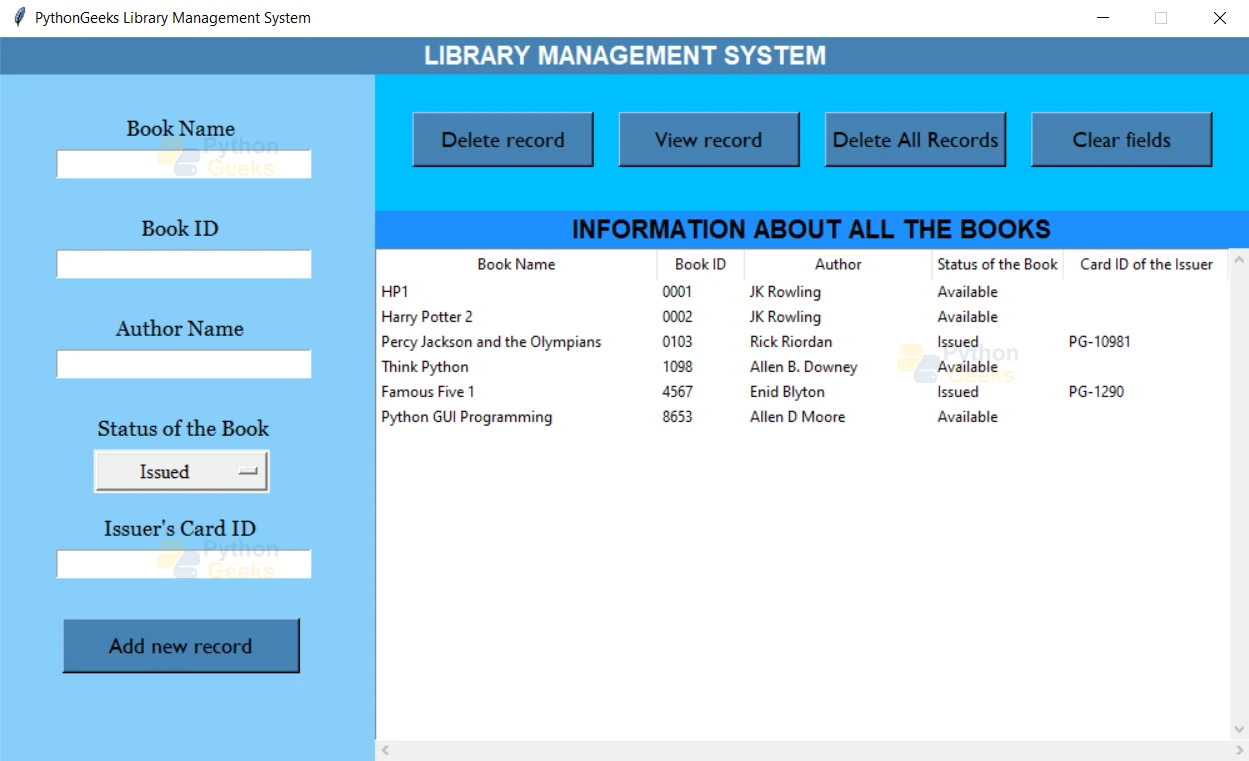Click author Allen D Moore cell
Viewport: 1249px width, 761px height.
797,417
